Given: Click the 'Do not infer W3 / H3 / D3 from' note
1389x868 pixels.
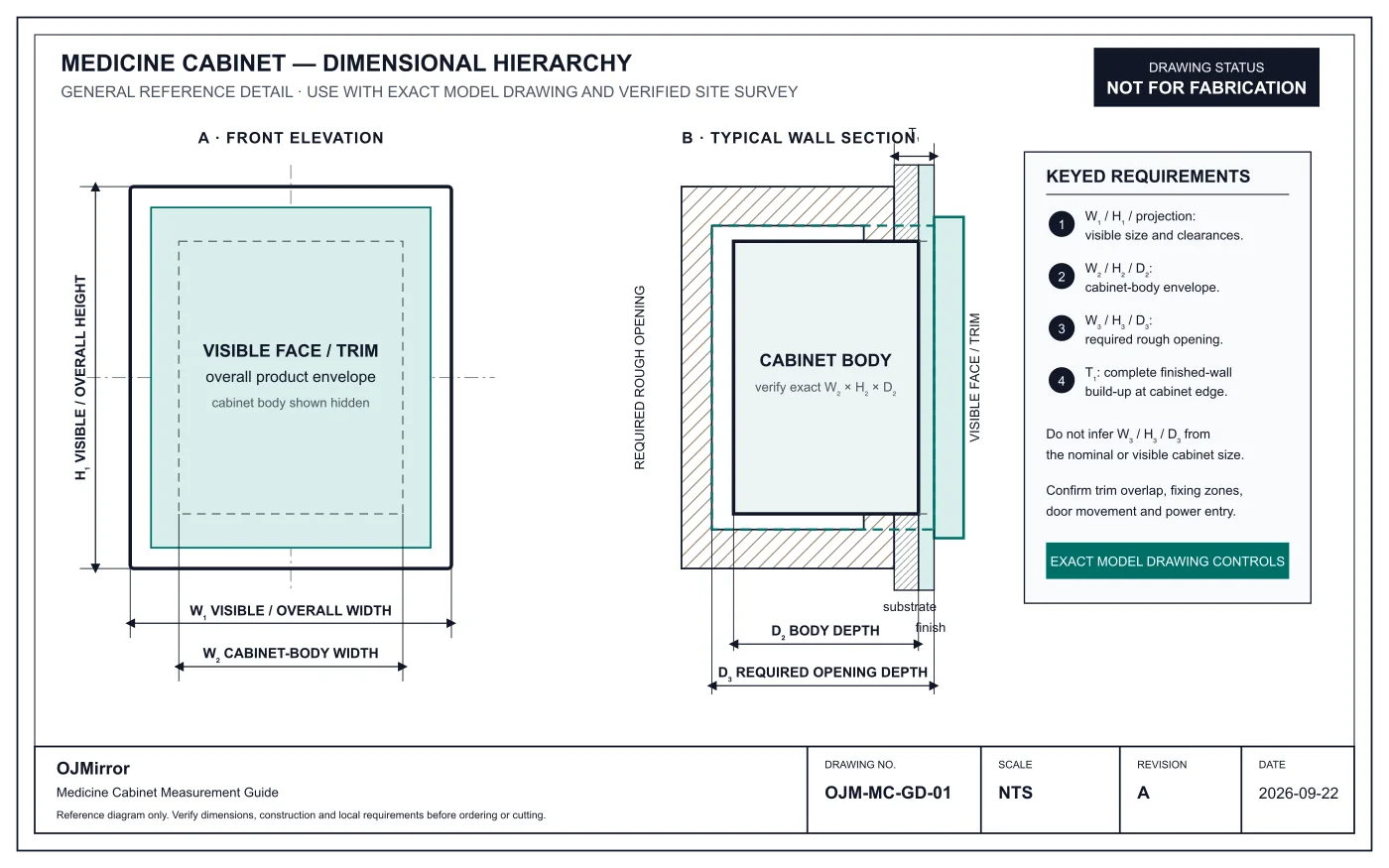Looking at the screenshot, I should [1128, 434].
